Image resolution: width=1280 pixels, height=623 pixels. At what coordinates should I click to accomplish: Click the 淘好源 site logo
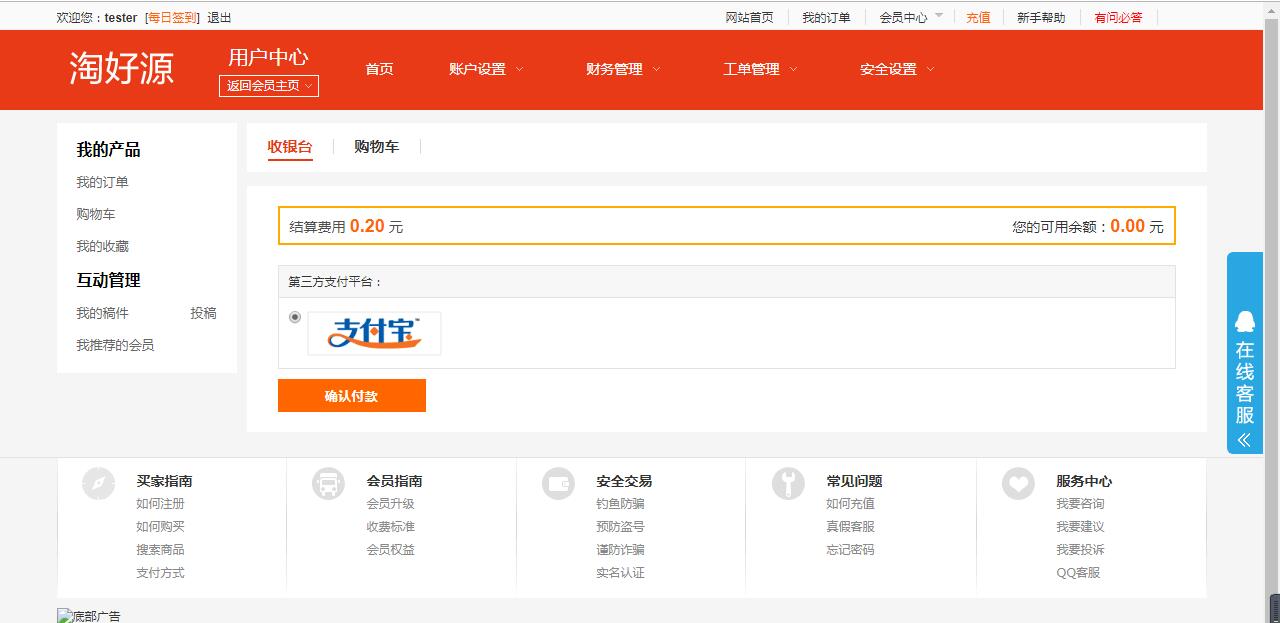[x=122, y=69]
